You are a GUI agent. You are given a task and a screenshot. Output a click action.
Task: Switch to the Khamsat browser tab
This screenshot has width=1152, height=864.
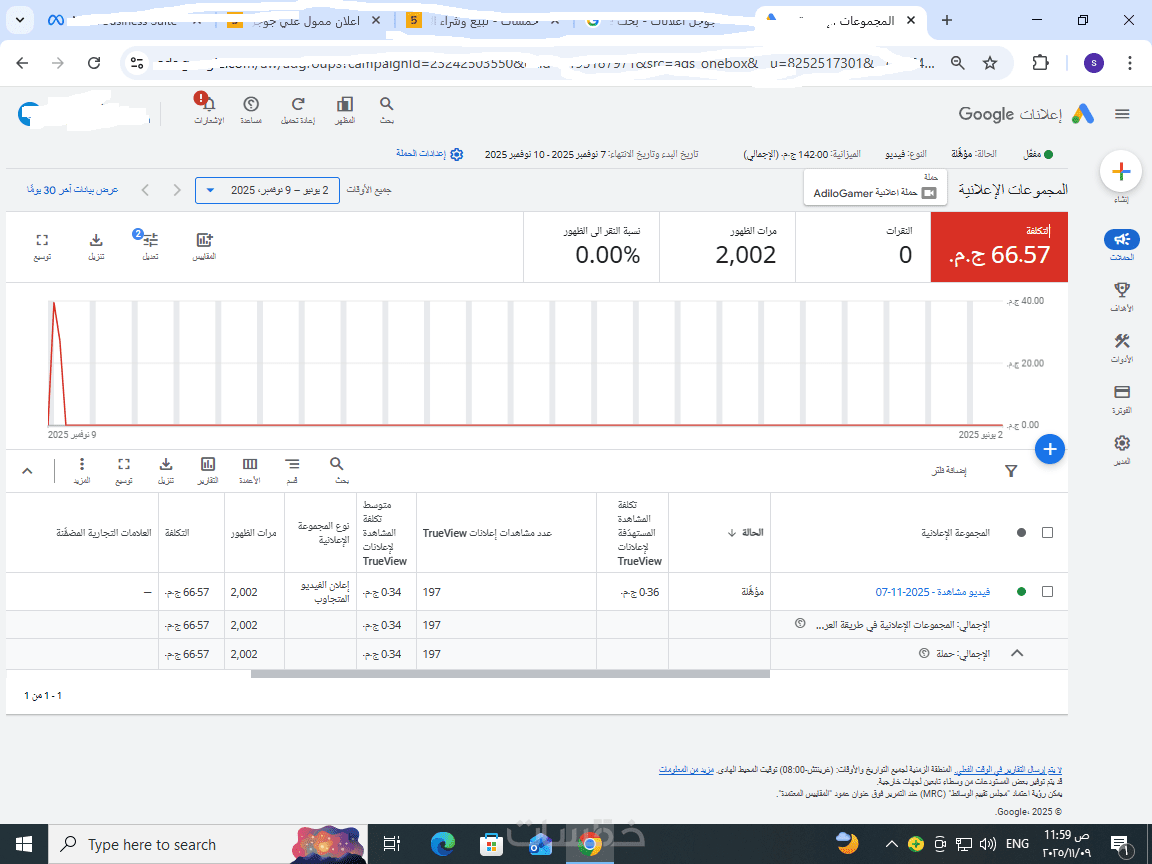[x=485, y=21]
